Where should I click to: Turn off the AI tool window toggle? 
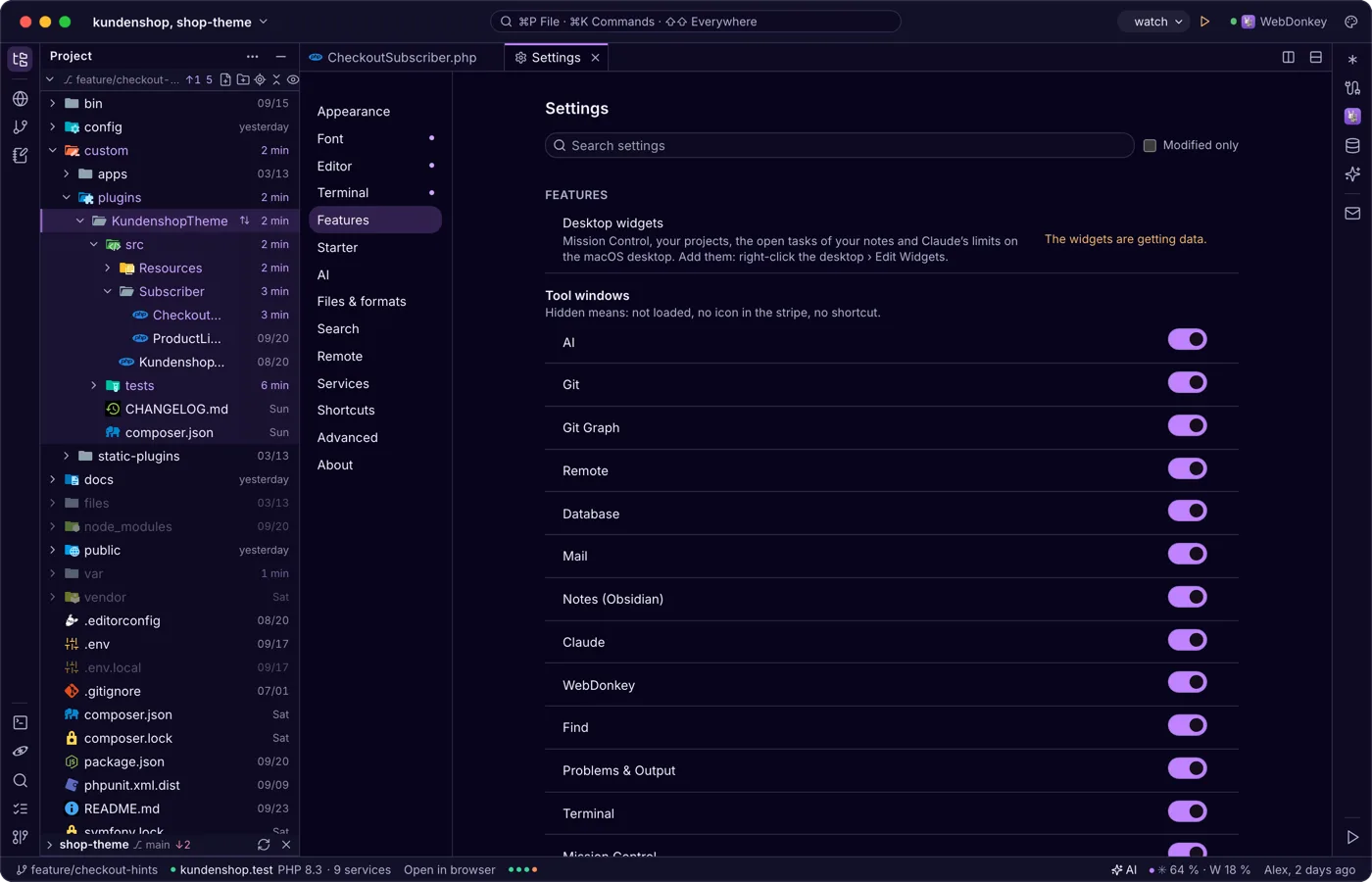coord(1187,339)
